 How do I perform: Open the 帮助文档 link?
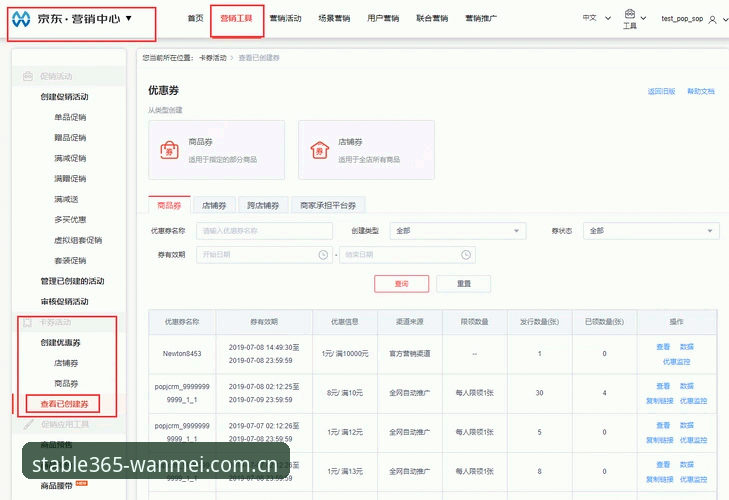coord(701,91)
